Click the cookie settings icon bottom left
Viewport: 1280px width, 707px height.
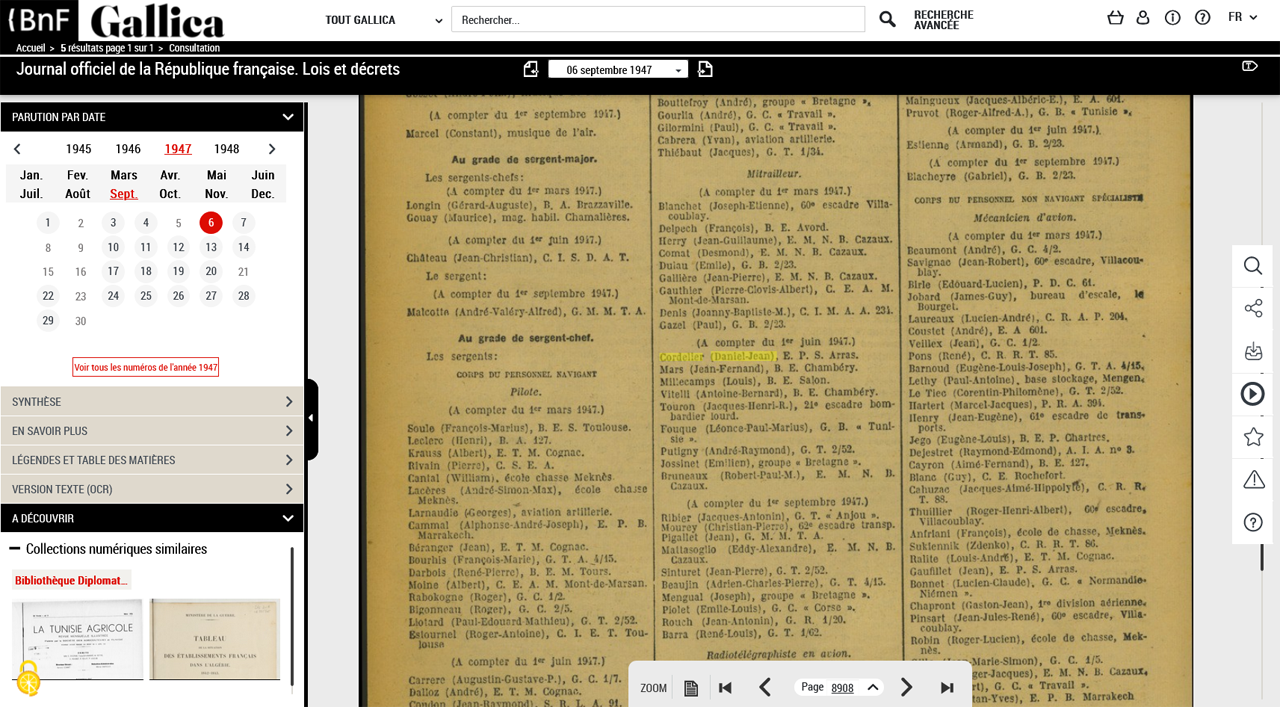point(28,680)
